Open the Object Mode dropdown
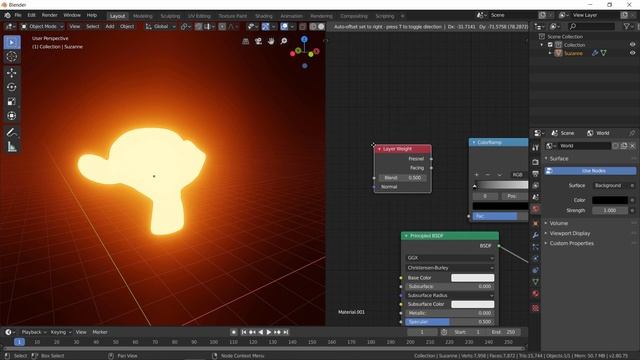640x360 pixels. pos(42,27)
